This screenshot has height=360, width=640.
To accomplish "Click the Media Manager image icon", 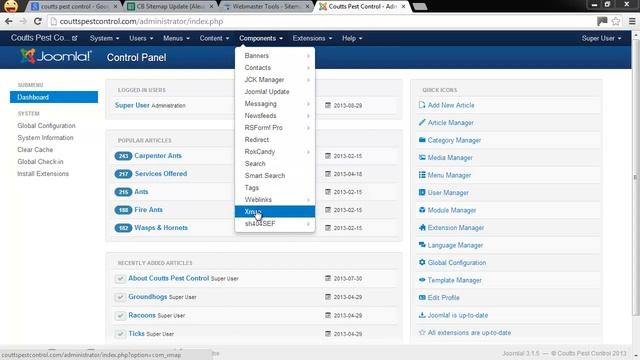I will tap(422, 158).
